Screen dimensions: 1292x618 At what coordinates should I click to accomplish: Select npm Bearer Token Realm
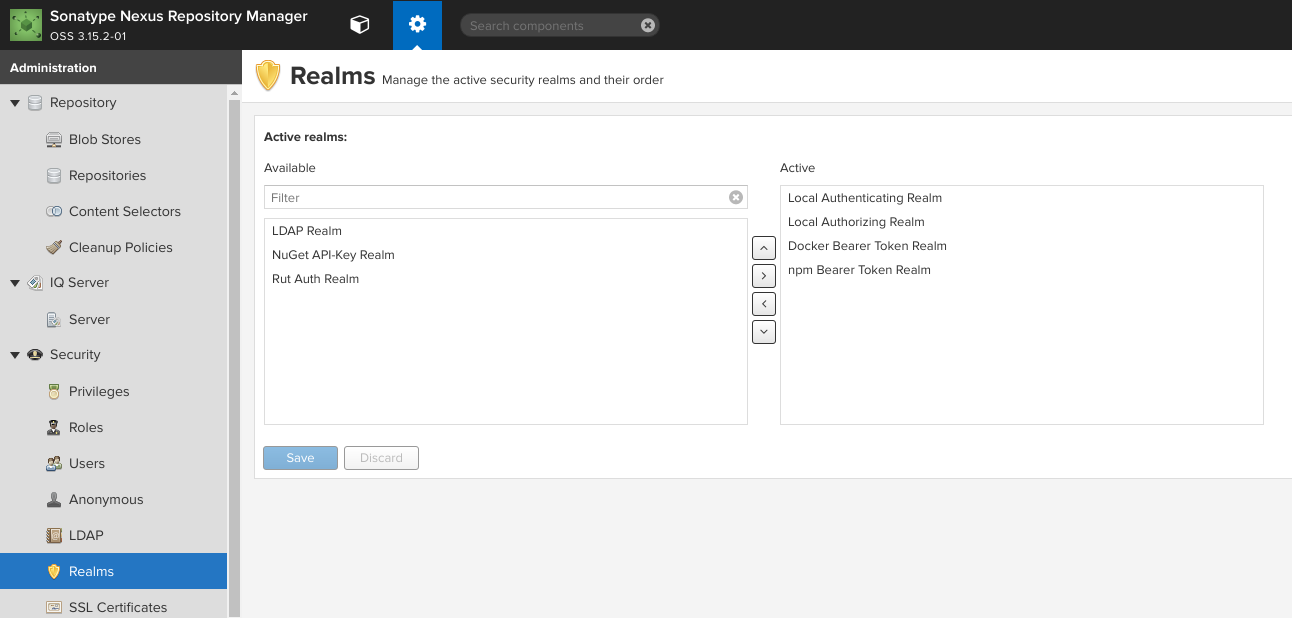[x=1022, y=270]
